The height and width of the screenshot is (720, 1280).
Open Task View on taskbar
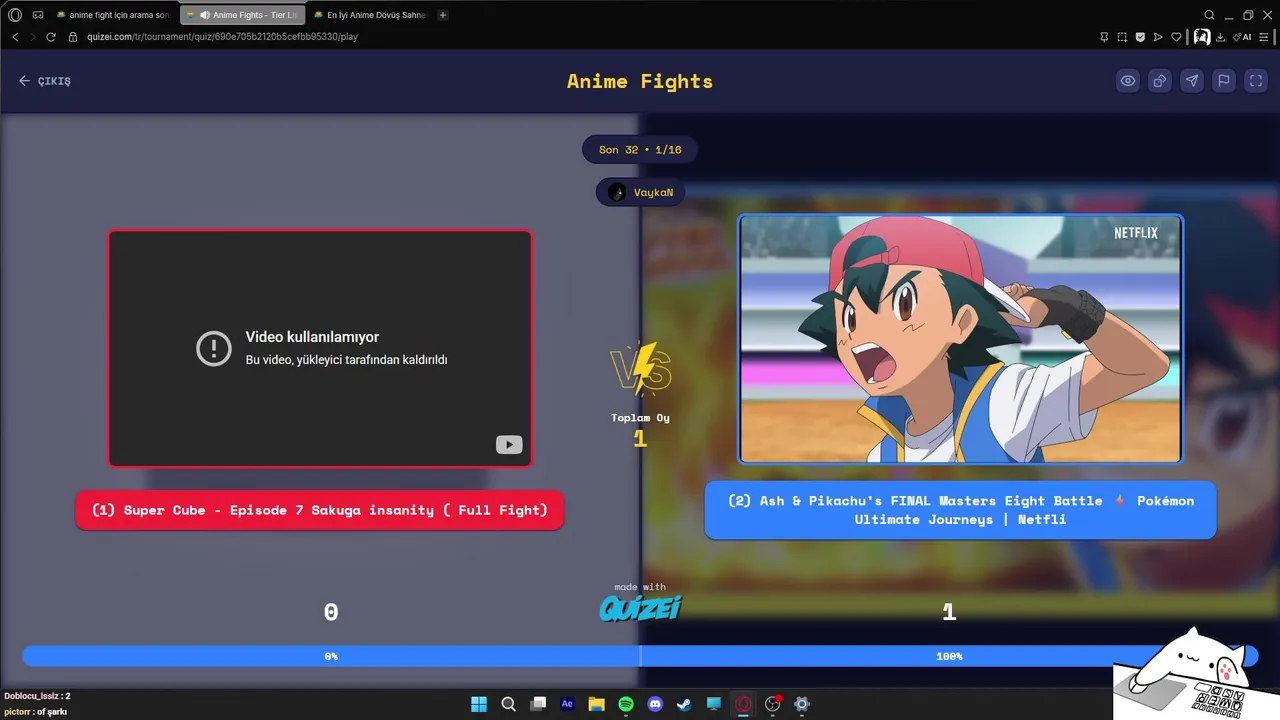pos(538,704)
